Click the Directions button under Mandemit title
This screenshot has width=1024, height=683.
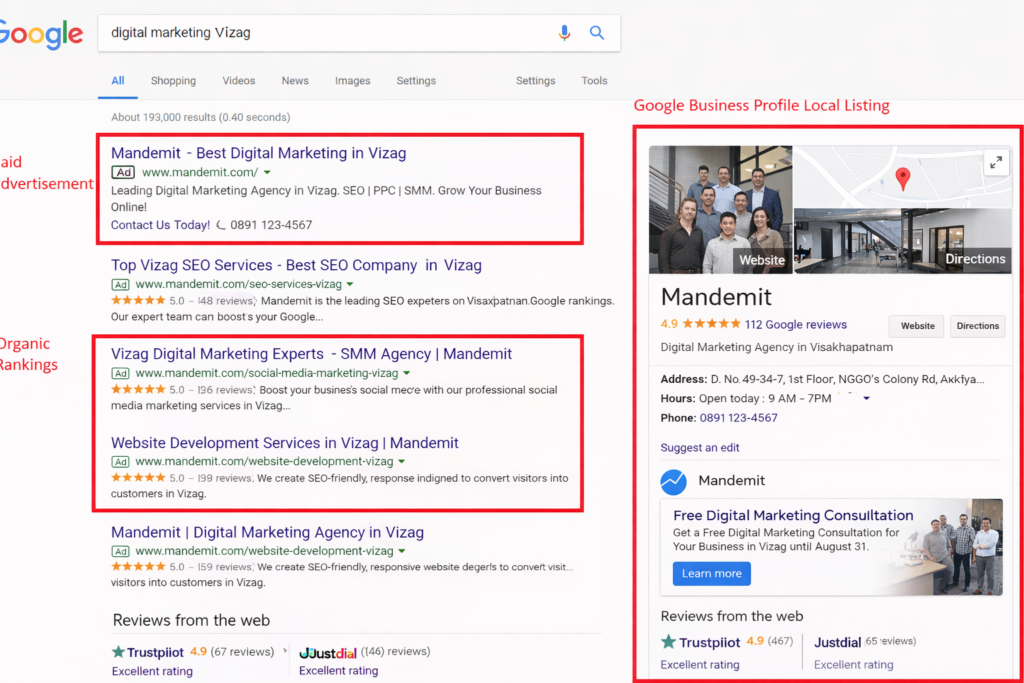coord(977,326)
